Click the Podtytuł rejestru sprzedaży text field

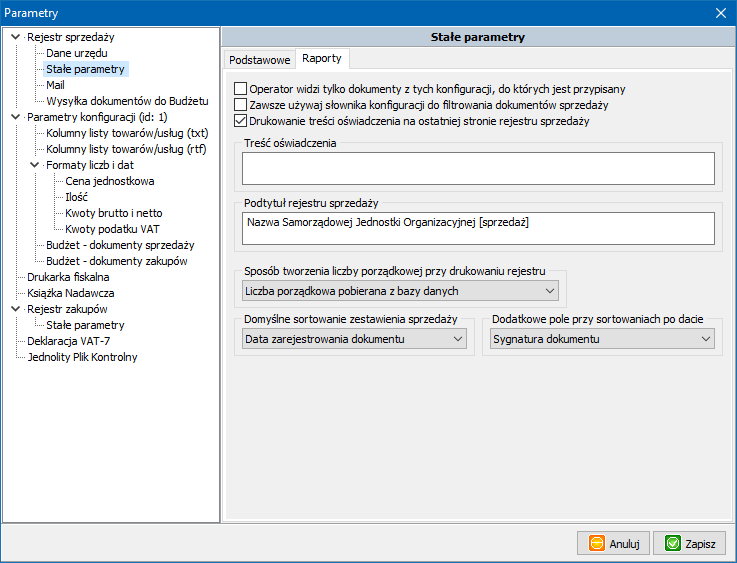pyautogui.click(x=478, y=228)
